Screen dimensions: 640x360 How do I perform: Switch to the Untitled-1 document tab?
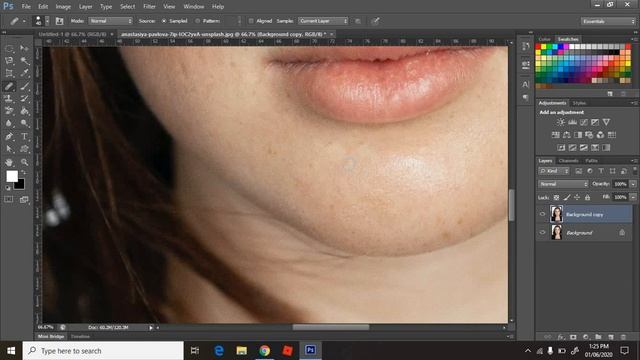[72, 34]
